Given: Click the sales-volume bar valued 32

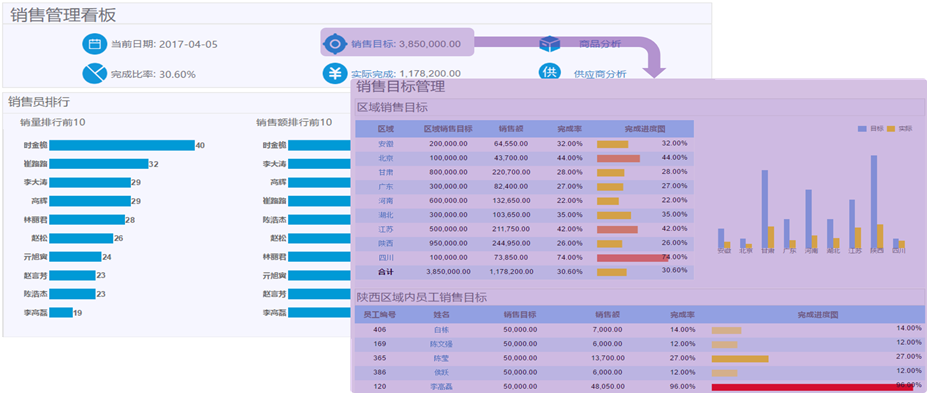Looking at the screenshot, I should pos(98,164).
